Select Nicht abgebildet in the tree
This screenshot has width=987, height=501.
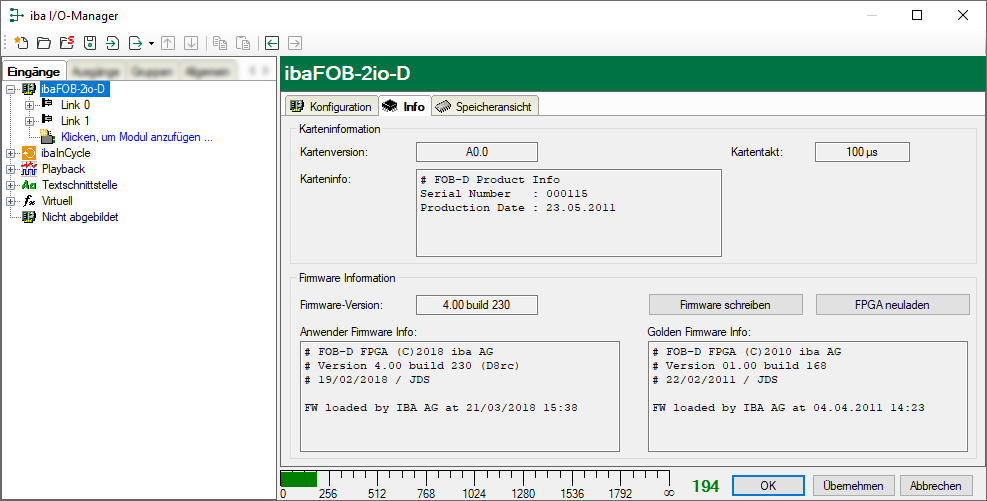coord(80,217)
